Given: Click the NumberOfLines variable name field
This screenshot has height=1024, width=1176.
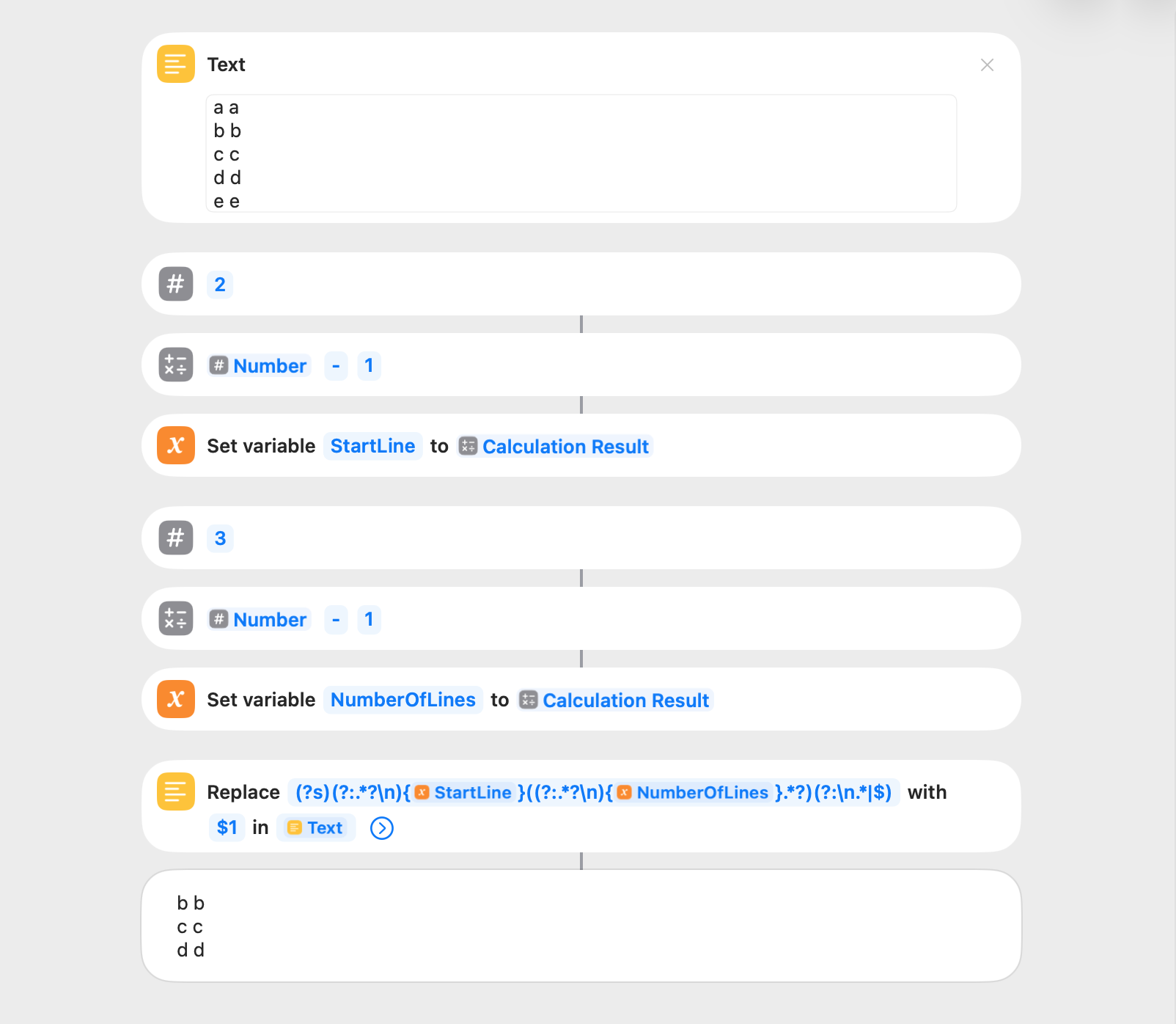Looking at the screenshot, I should click(x=403, y=700).
